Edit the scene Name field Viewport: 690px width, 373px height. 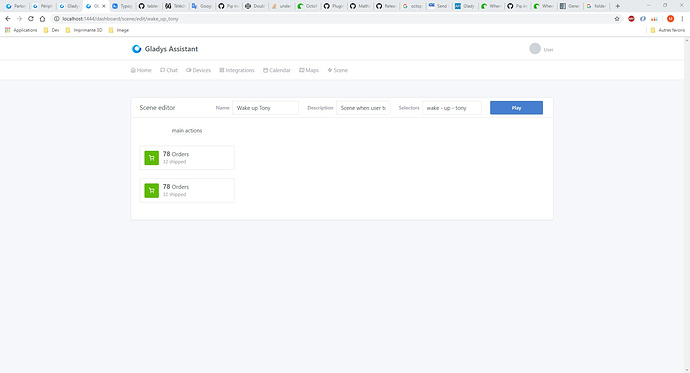coord(265,108)
